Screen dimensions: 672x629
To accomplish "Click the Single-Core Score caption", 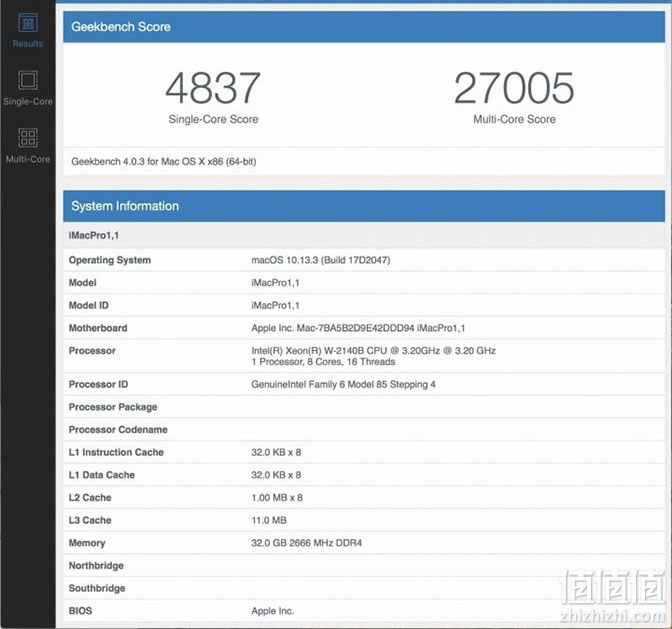I will 213,119.
